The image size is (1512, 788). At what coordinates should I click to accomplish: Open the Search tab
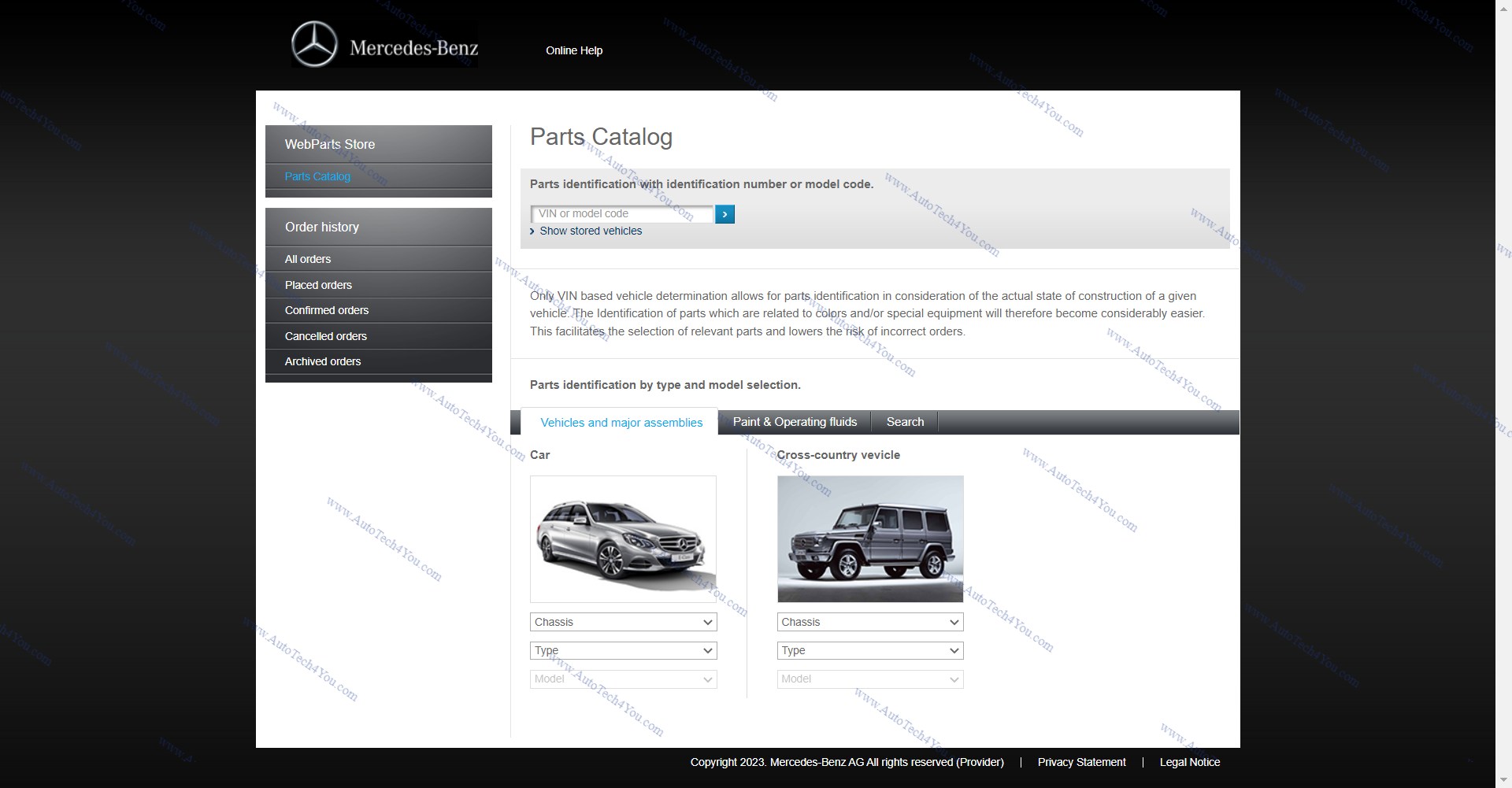pos(905,422)
